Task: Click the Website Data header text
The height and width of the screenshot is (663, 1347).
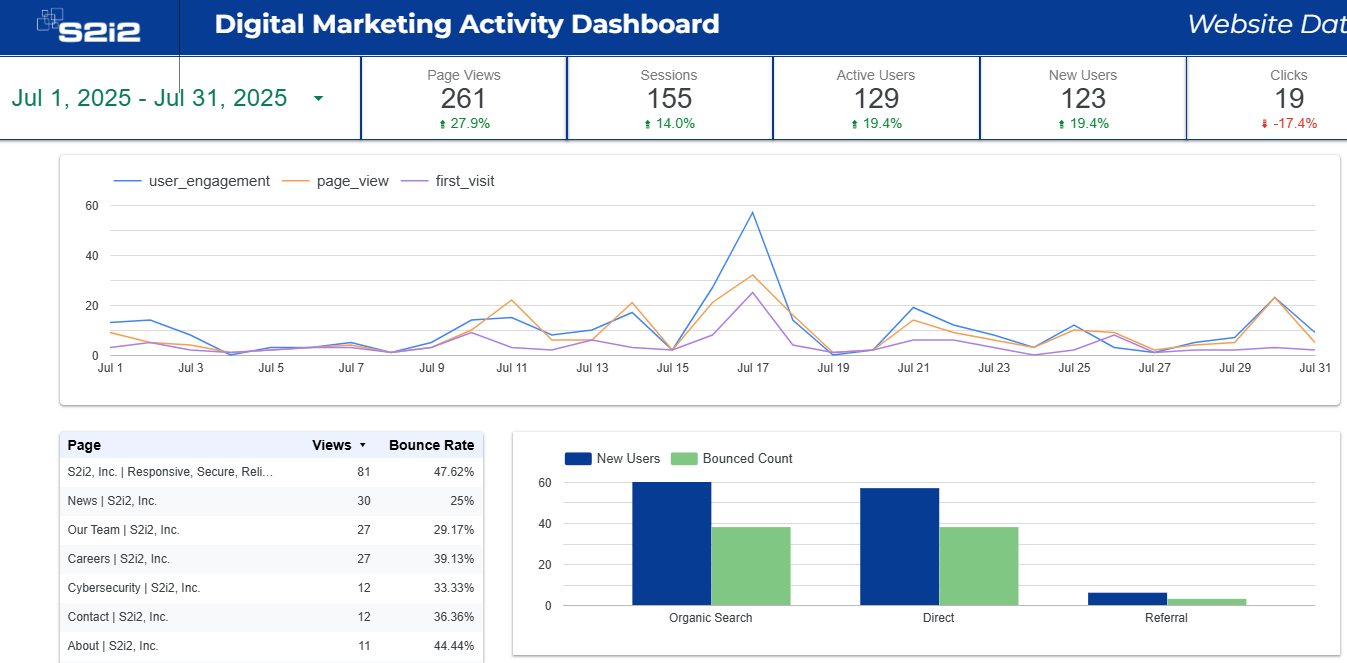Action: 1266,24
